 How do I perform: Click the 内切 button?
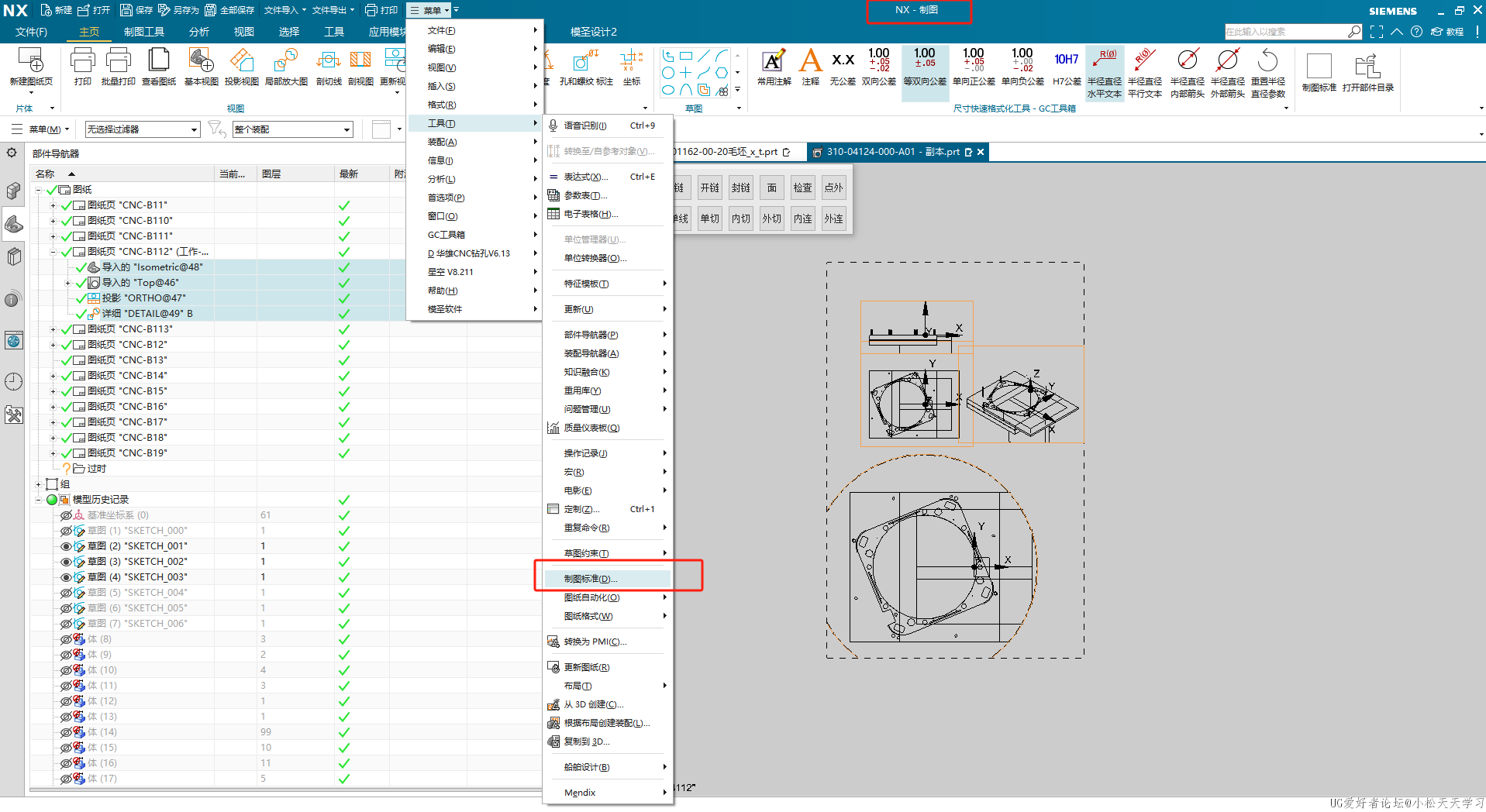pyautogui.click(x=741, y=218)
